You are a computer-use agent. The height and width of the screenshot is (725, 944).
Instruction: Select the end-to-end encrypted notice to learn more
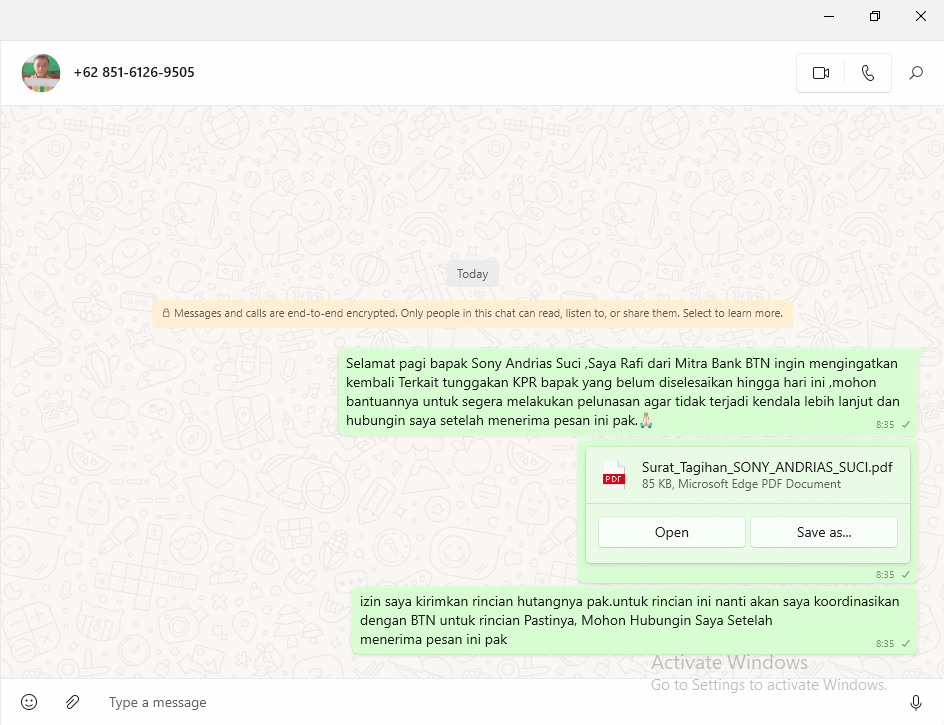472,313
